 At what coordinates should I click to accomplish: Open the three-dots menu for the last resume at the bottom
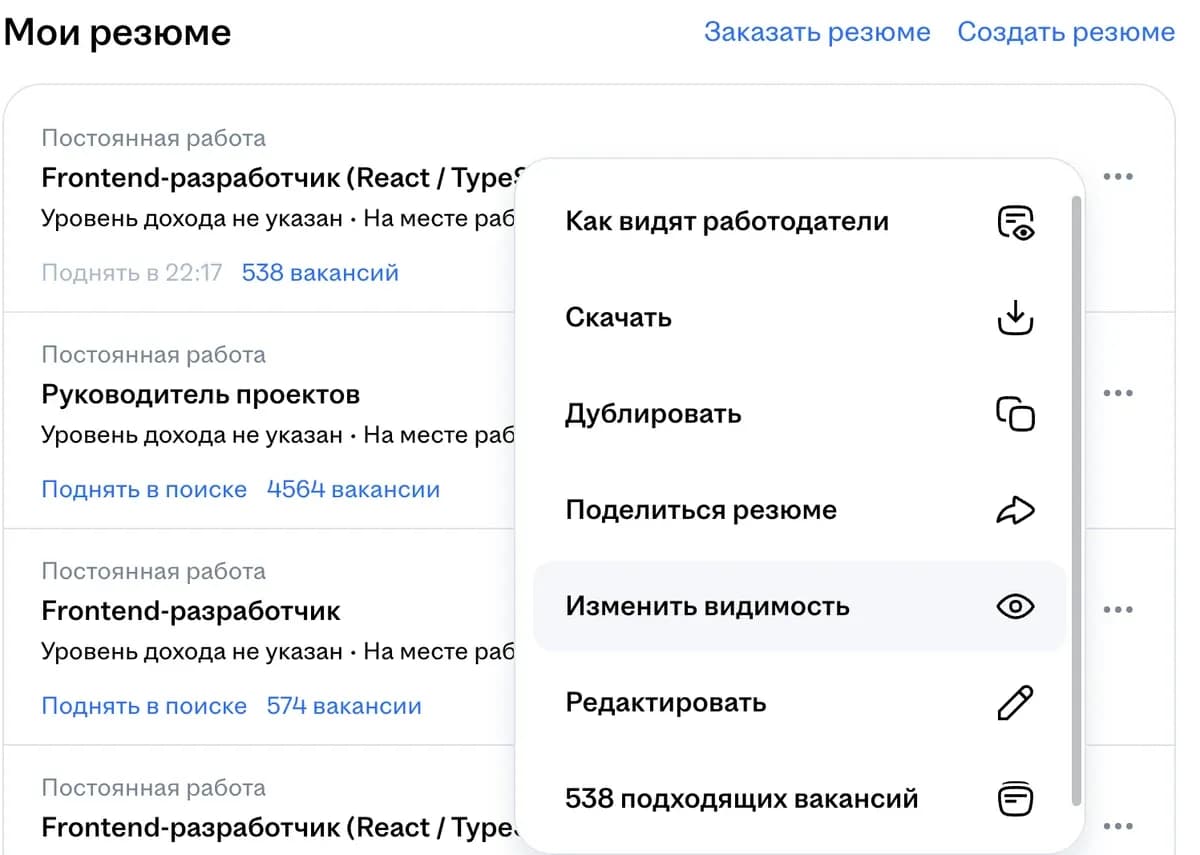1118,826
